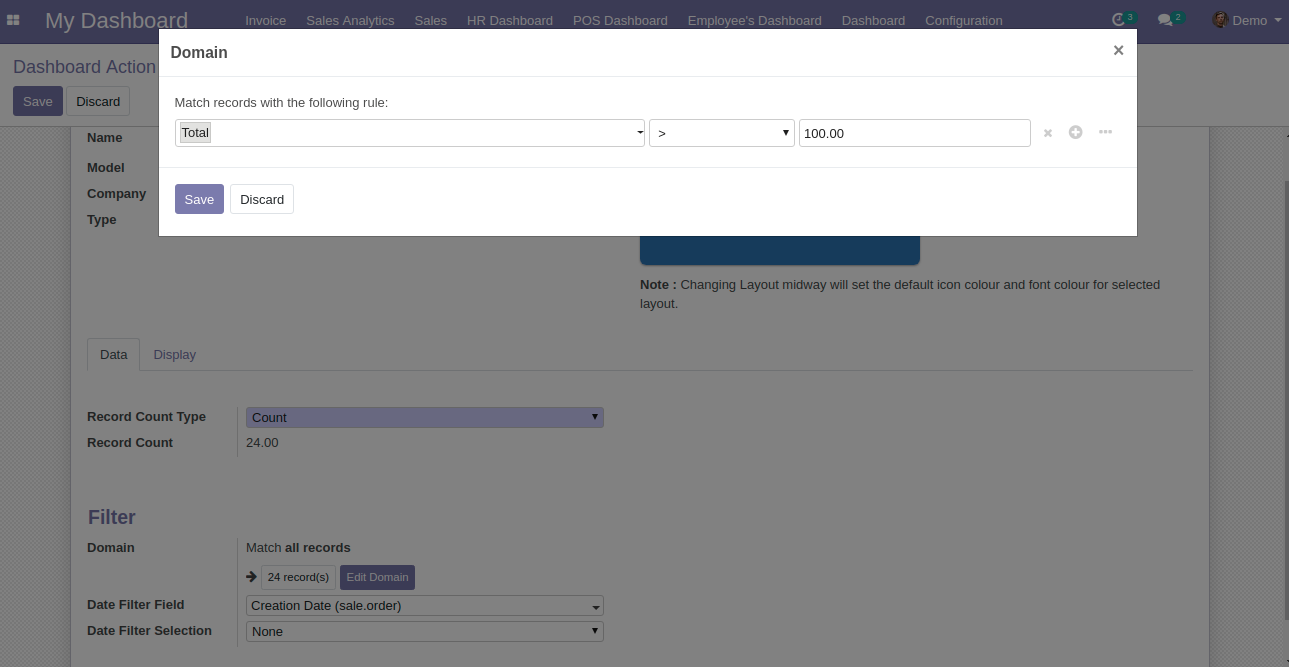This screenshot has height=667, width=1289.
Task: Close the Domain dialog
Action: tap(1118, 50)
